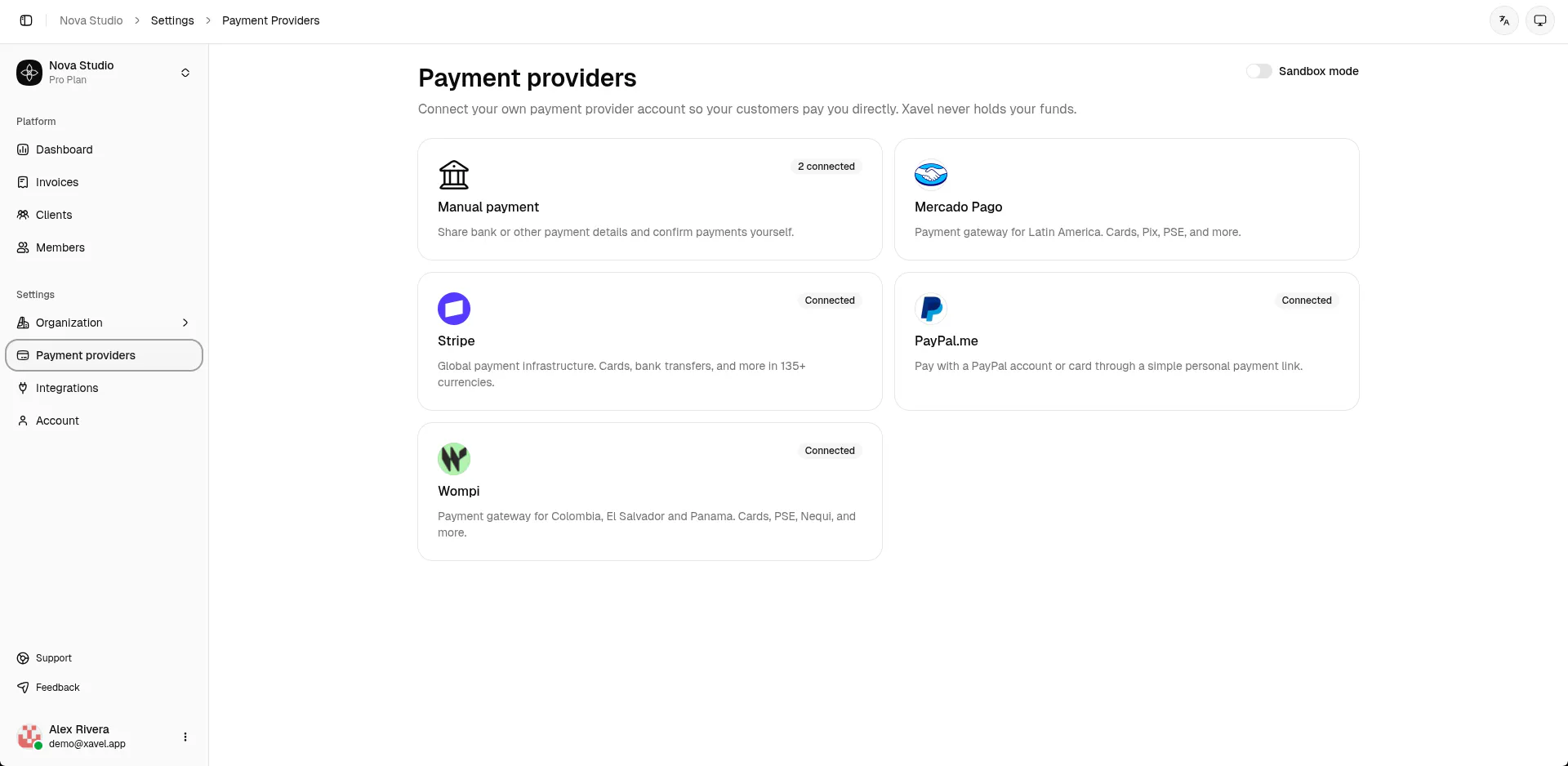This screenshot has width=1568, height=766.
Task: Click the Organization building icon
Action: point(23,323)
